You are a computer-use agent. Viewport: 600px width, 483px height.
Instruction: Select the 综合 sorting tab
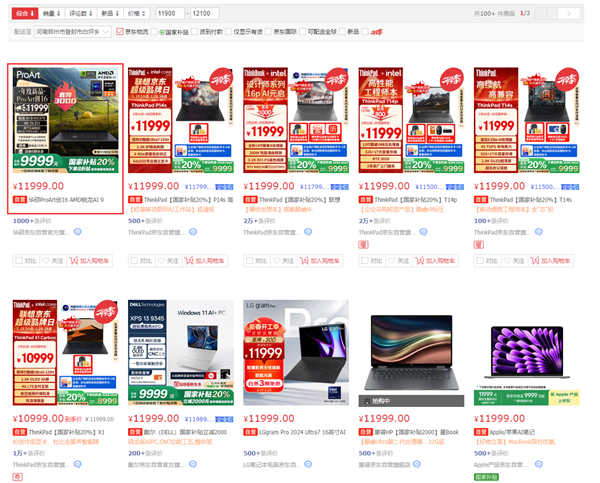point(25,13)
